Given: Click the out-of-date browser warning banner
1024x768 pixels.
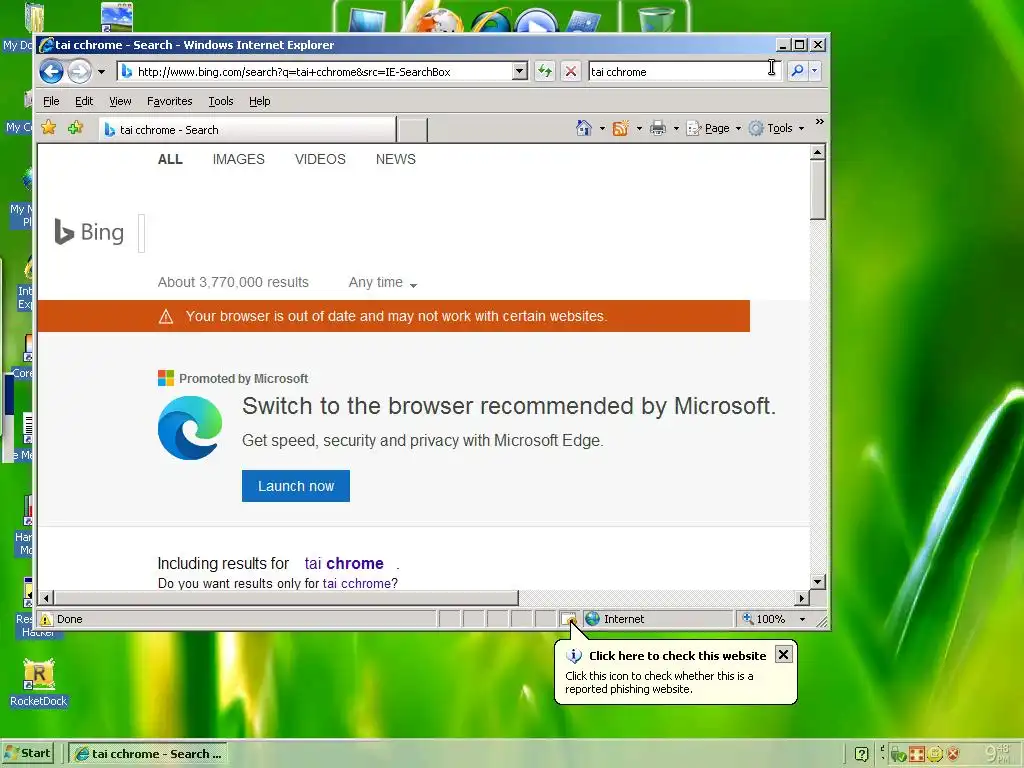Looking at the screenshot, I should coord(393,316).
